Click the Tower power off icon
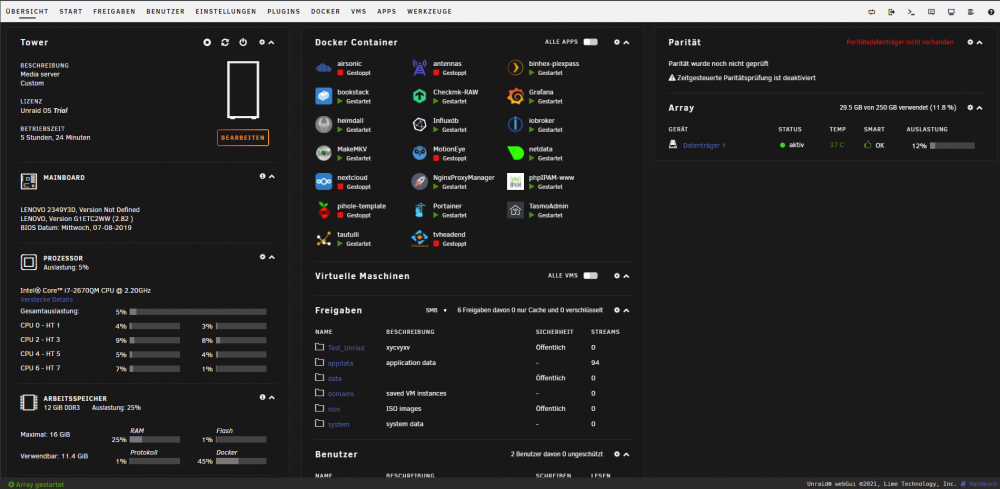 click(243, 42)
